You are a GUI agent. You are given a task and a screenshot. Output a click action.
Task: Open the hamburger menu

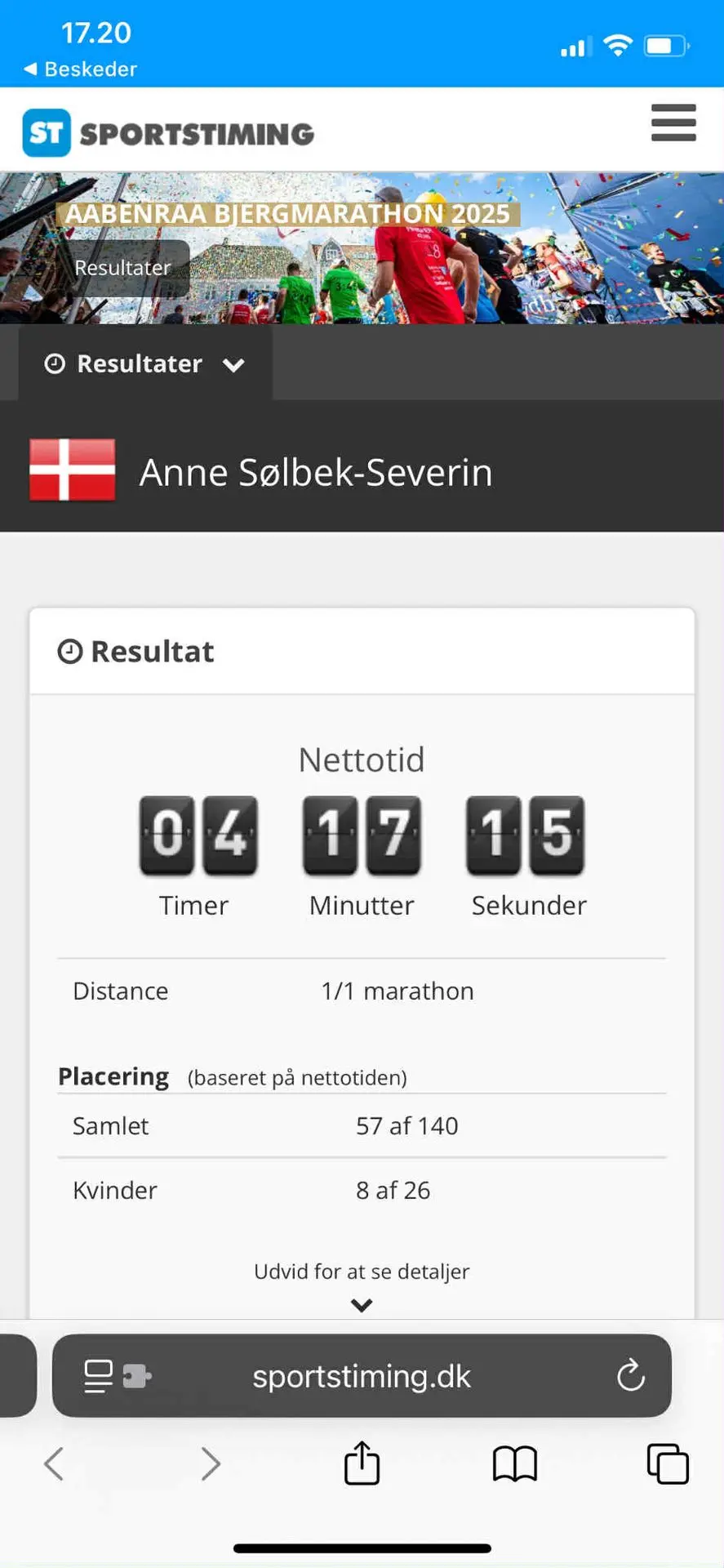pos(673,122)
